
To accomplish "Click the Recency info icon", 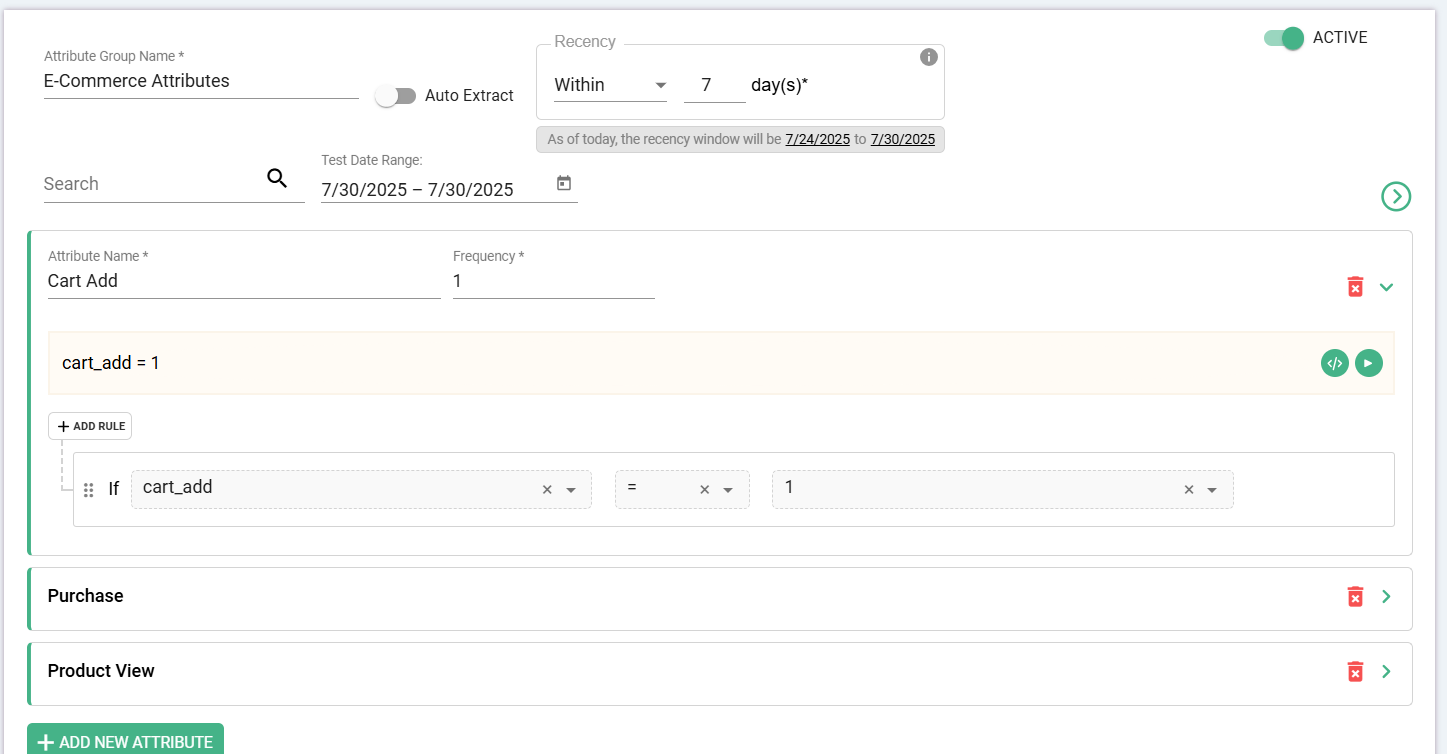I will point(928,57).
